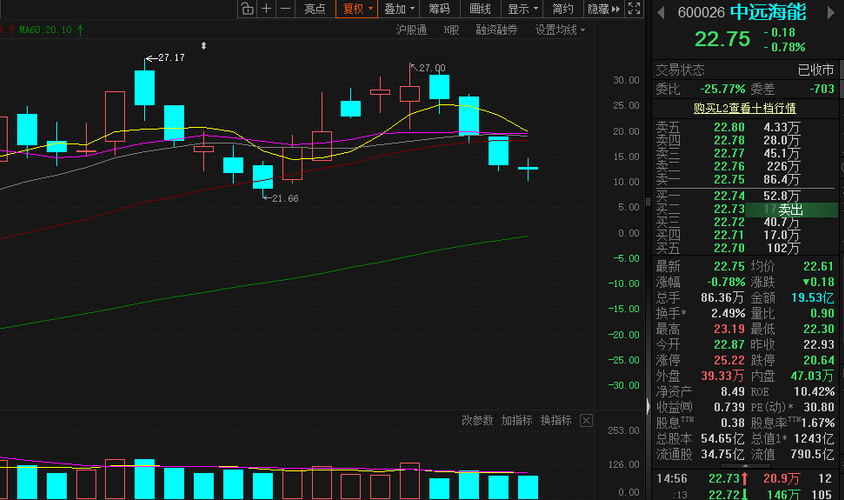This screenshot has width=844, height=500.
Task: Click the last cyan volume bar
Action: (528, 487)
